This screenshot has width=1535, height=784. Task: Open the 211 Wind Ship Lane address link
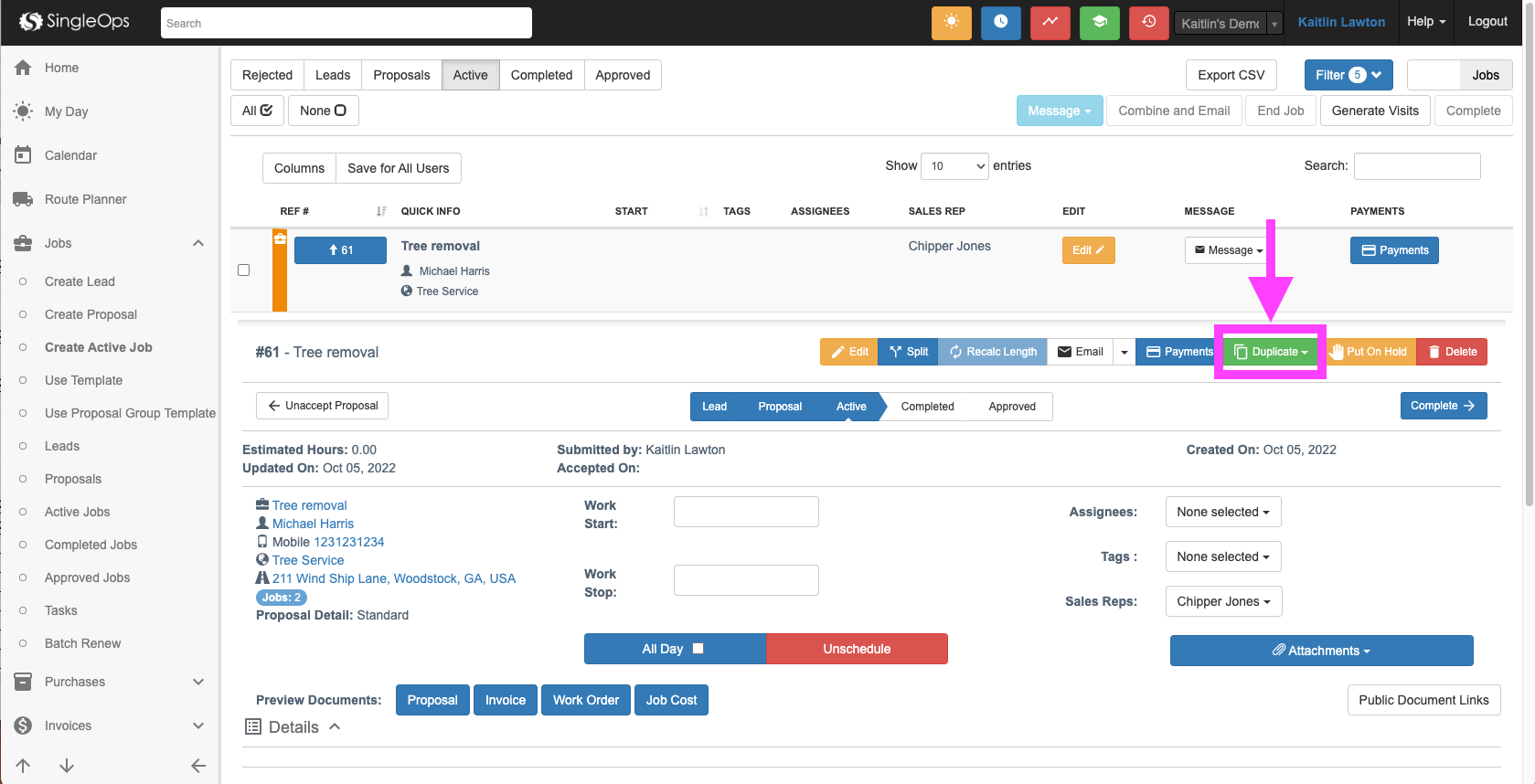tap(393, 578)
